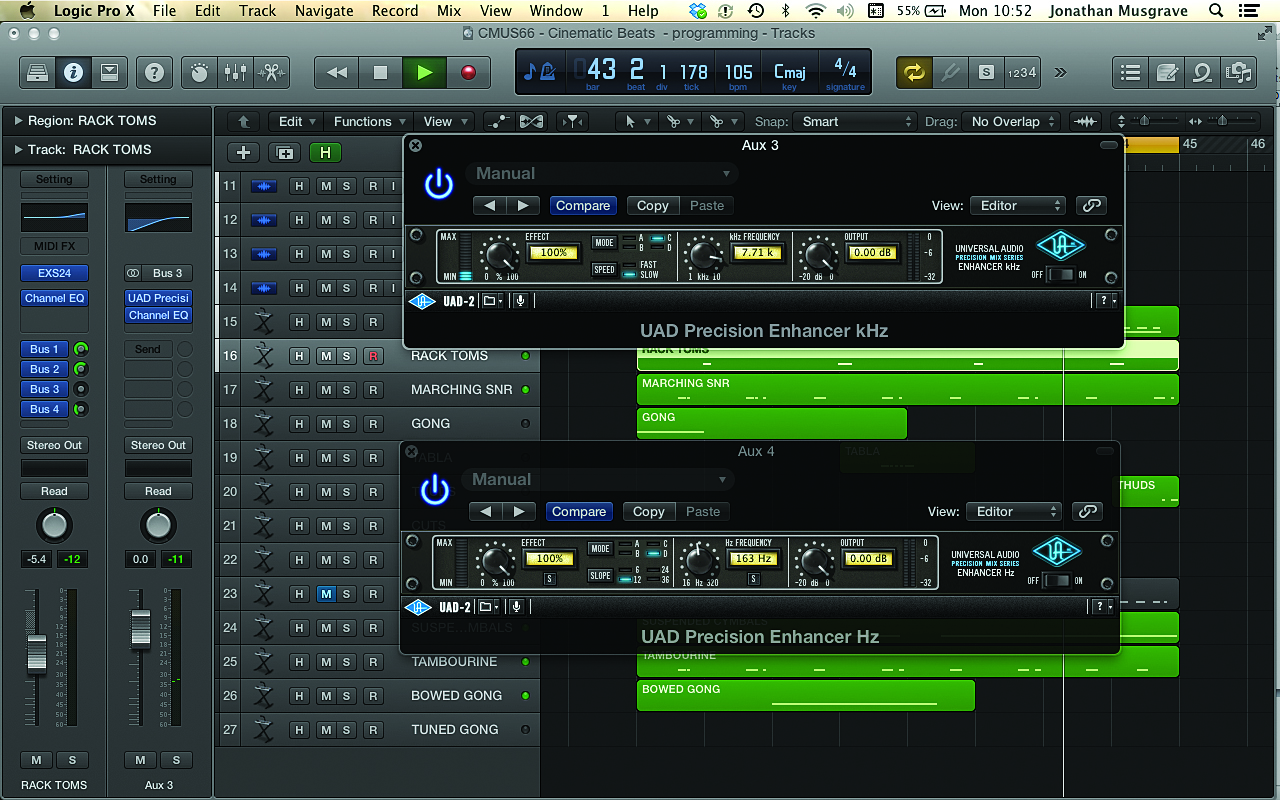Screen dimensions: 1280x800
Task: Open the Loop Browser icon
Action: pyautogui.click(x=1202, y=72)
